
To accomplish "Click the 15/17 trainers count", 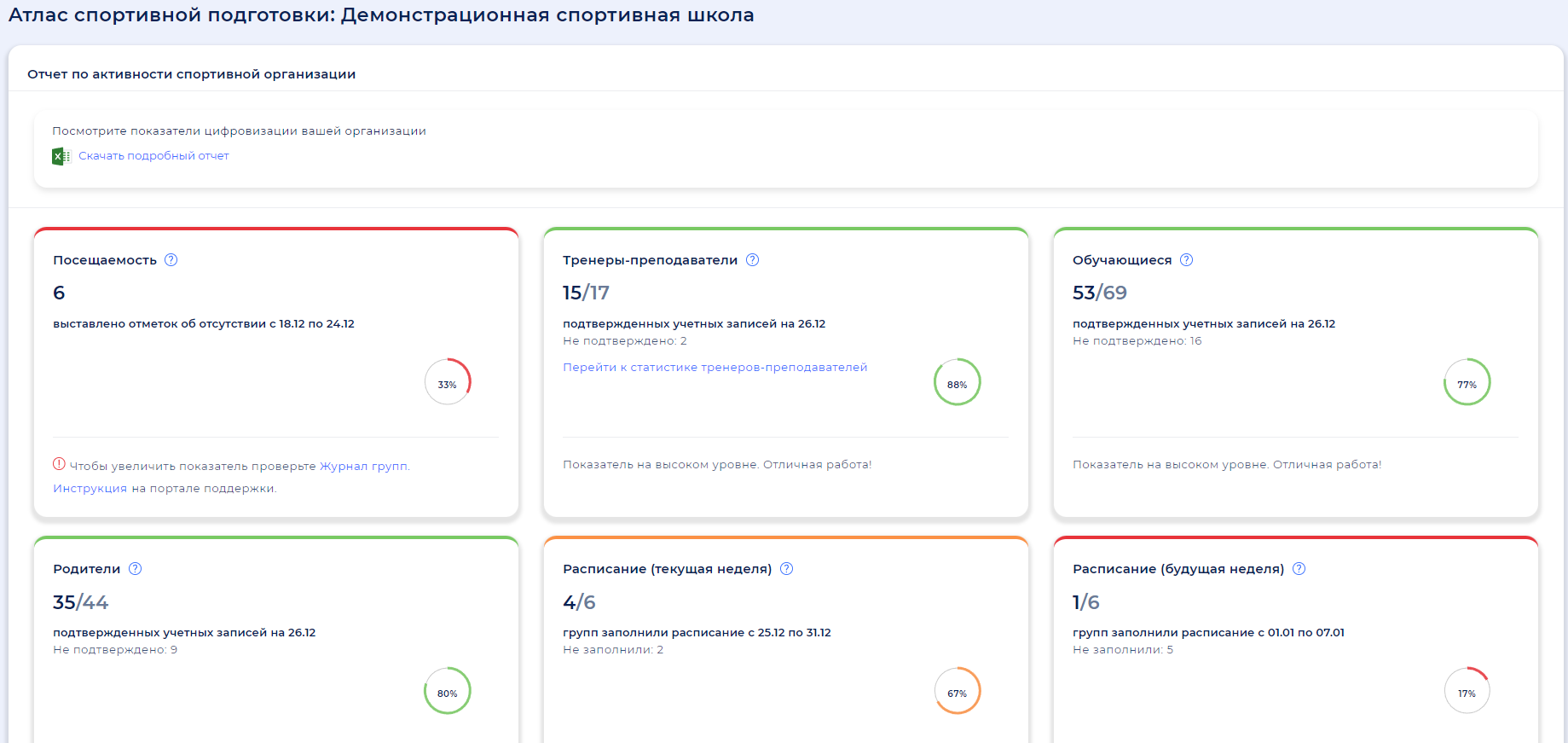I will click(586, 293).
